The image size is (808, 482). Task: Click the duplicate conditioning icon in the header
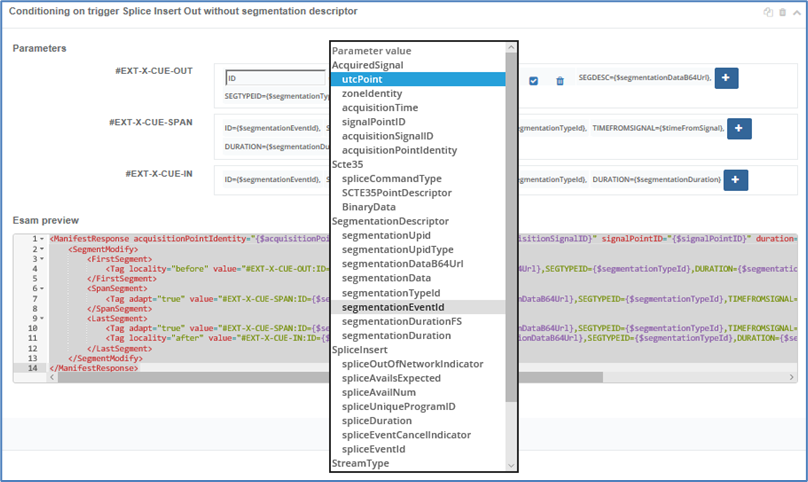767,12
